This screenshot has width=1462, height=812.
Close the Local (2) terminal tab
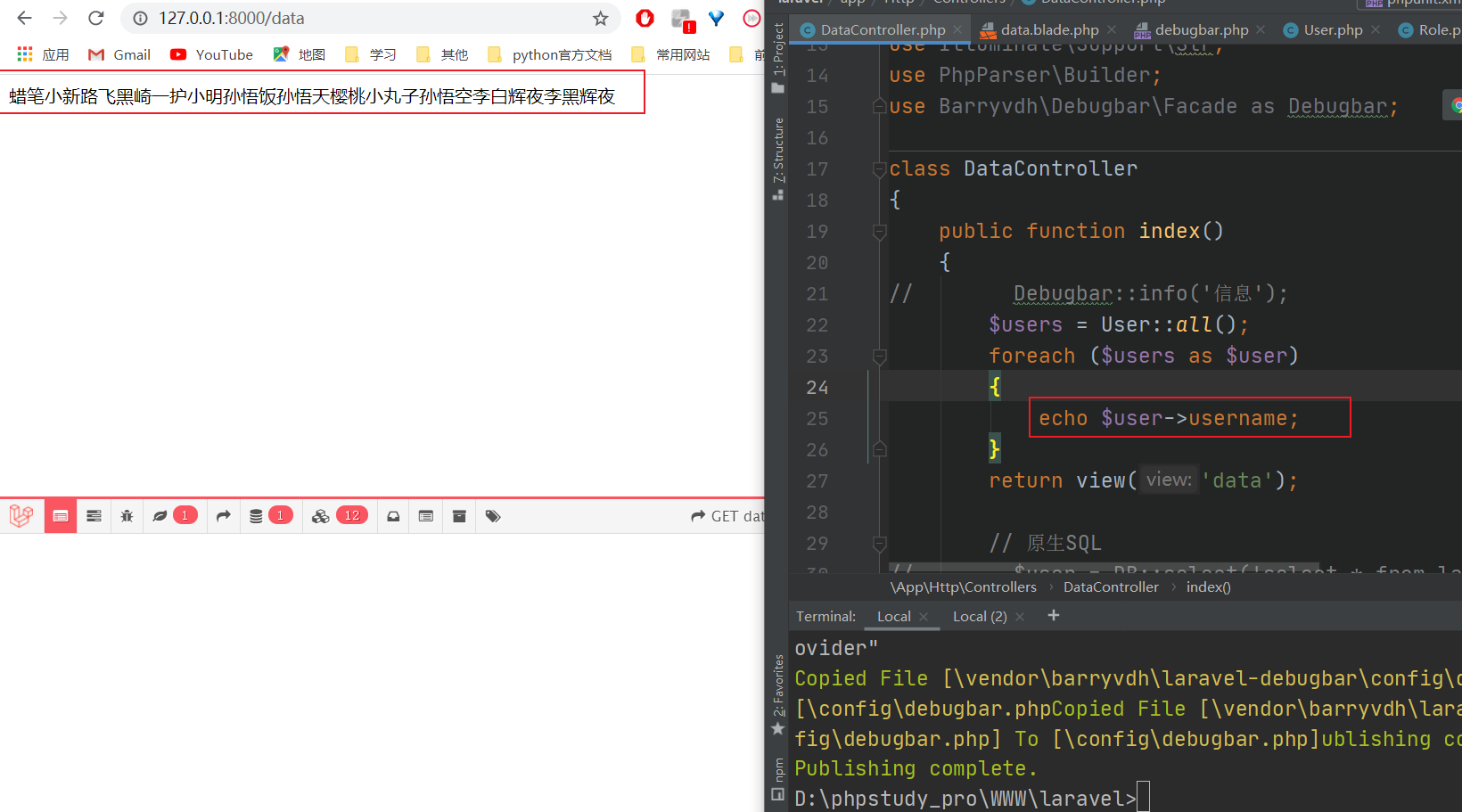[1020, 617]
